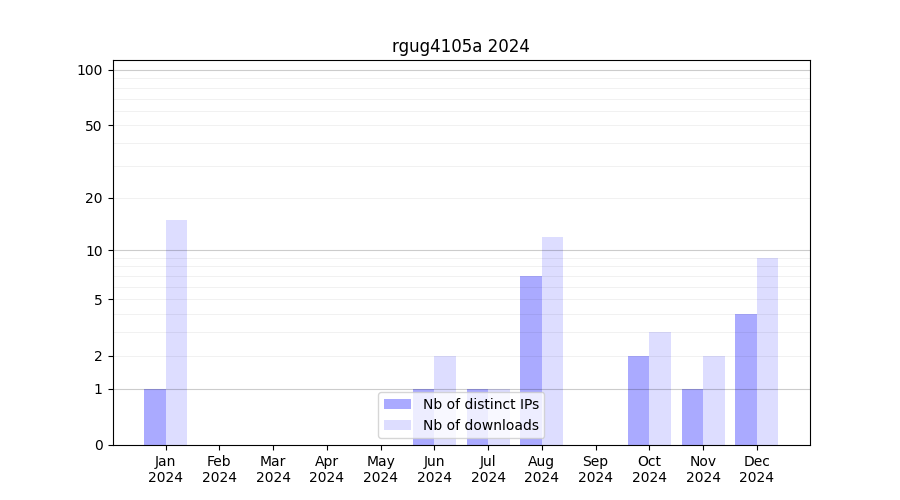900x500 pixels.
Task: Click the 'Nb of distinct IPs' legend swatch
Action: [x=398, y=404]
